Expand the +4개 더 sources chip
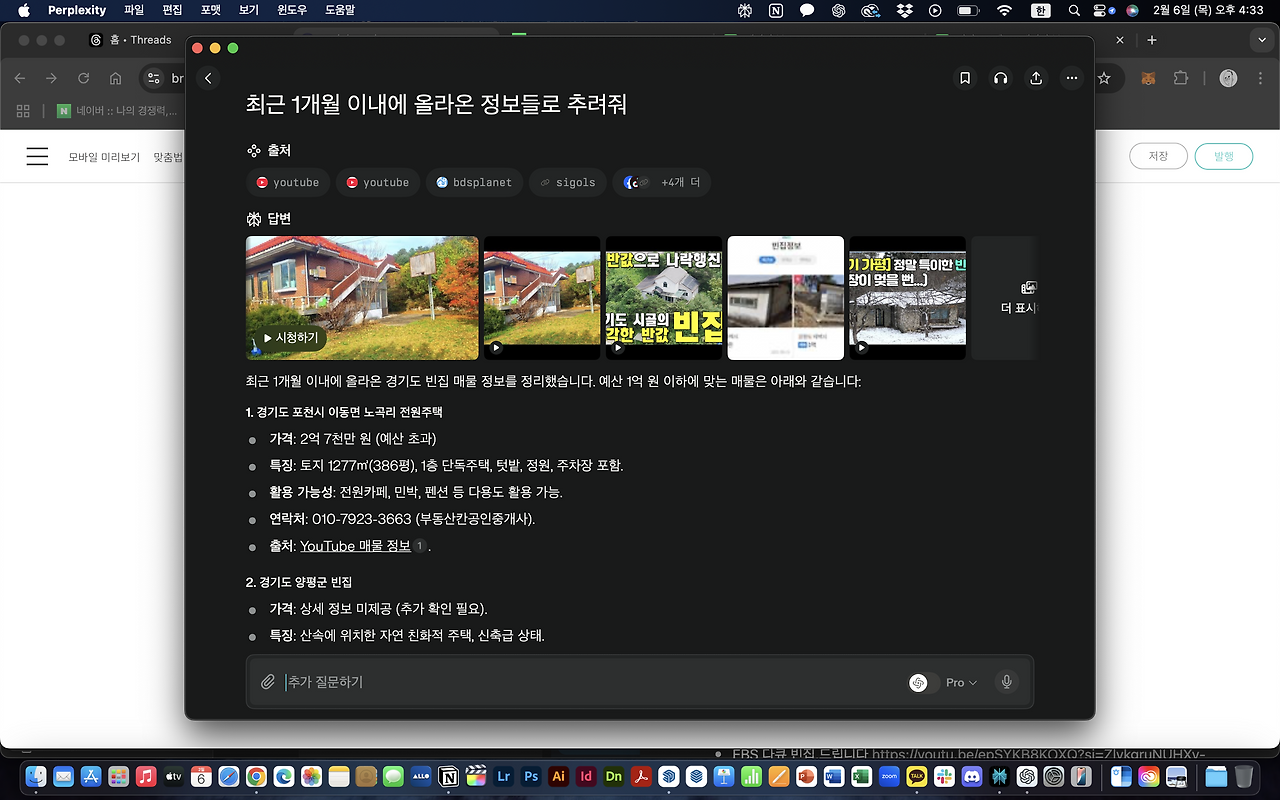1280x800 pixels. (662, 182)
